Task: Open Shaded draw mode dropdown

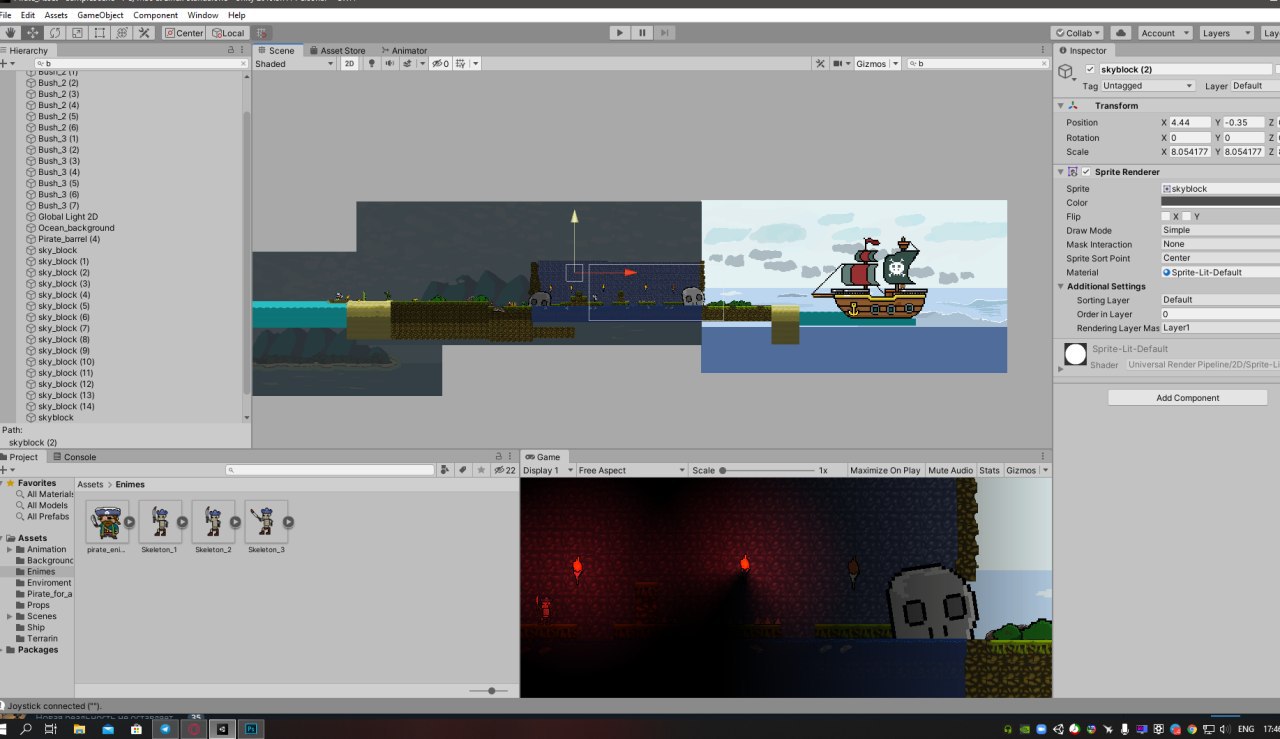Action: click(295, 63)
